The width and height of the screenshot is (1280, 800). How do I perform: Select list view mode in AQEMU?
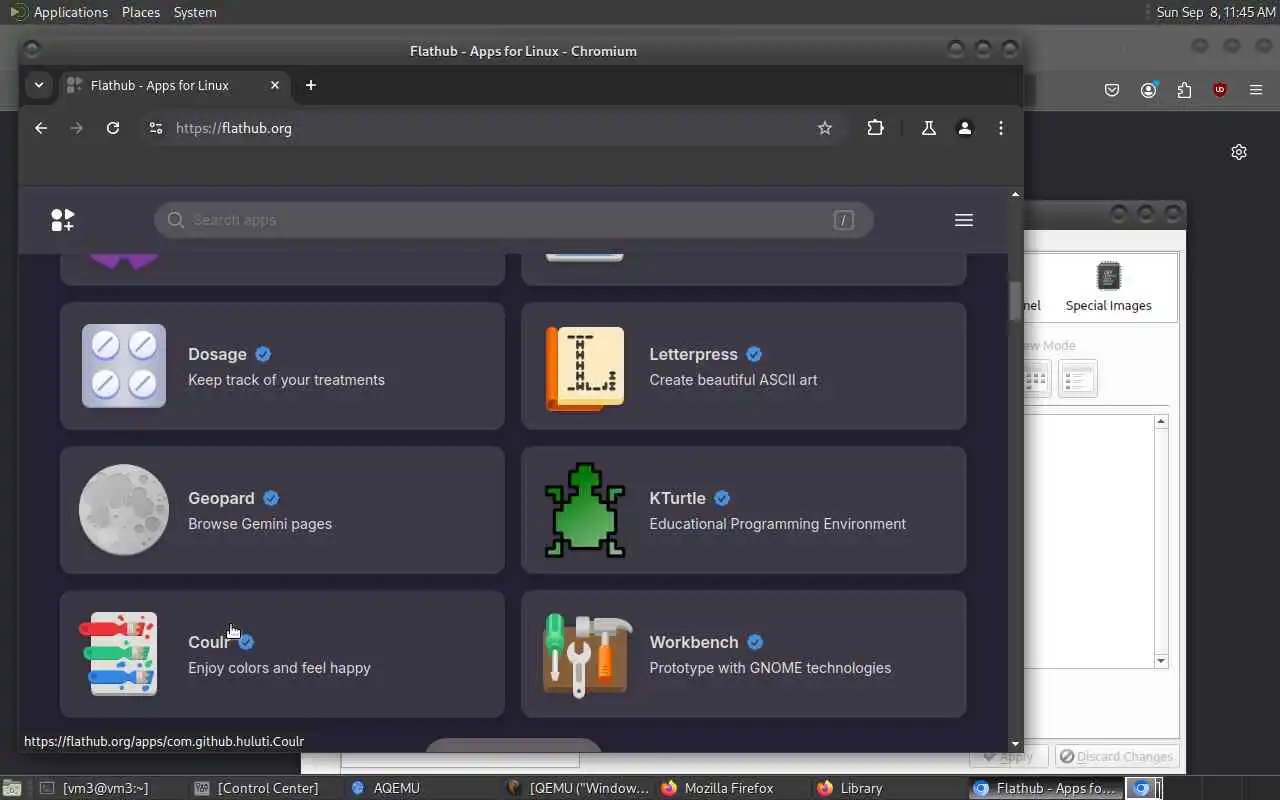[1078, 379]
